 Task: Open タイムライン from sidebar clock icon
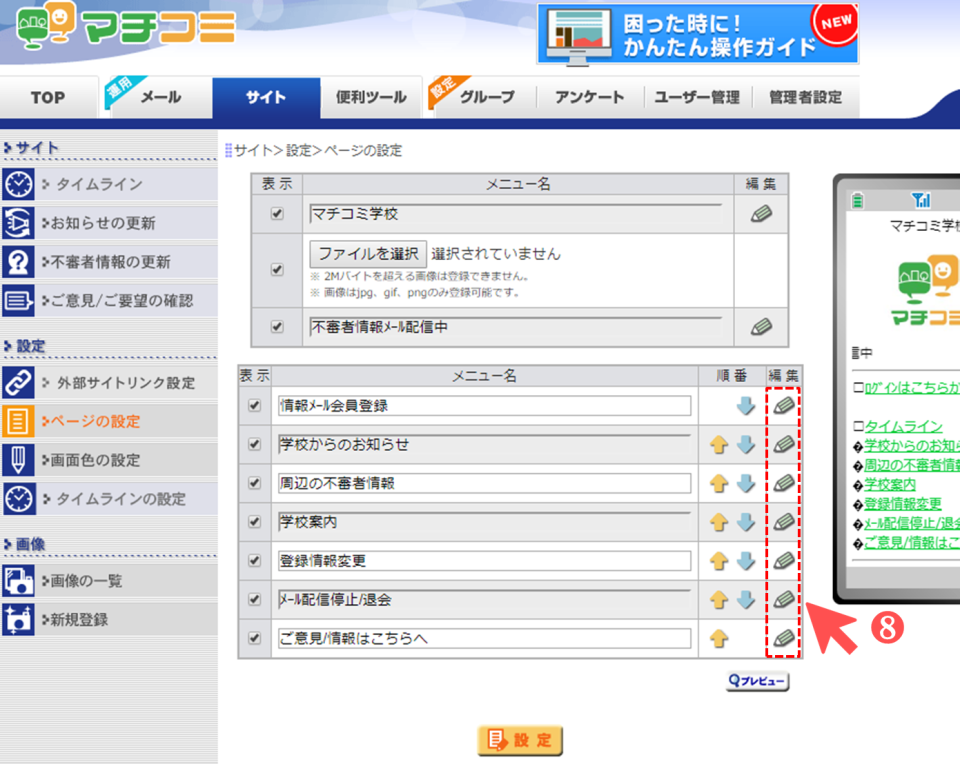click(18, 185)
